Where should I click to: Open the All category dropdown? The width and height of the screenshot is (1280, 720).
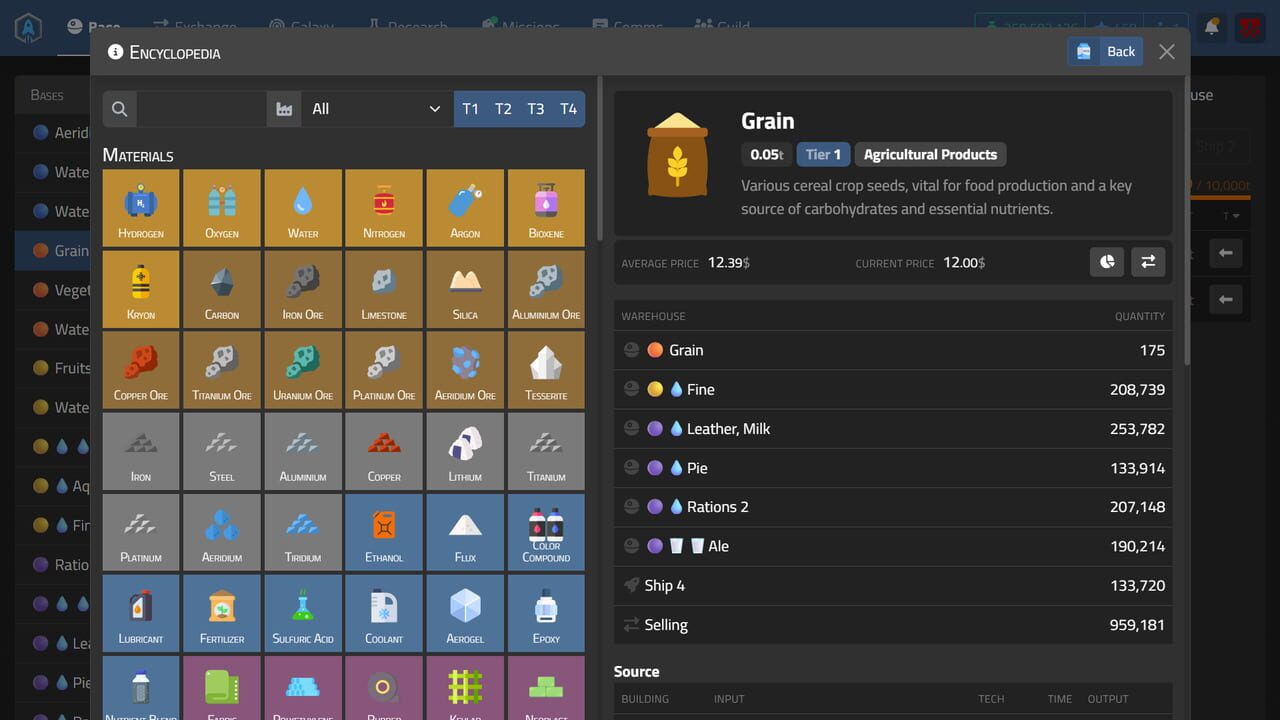[x=377, y=108]
